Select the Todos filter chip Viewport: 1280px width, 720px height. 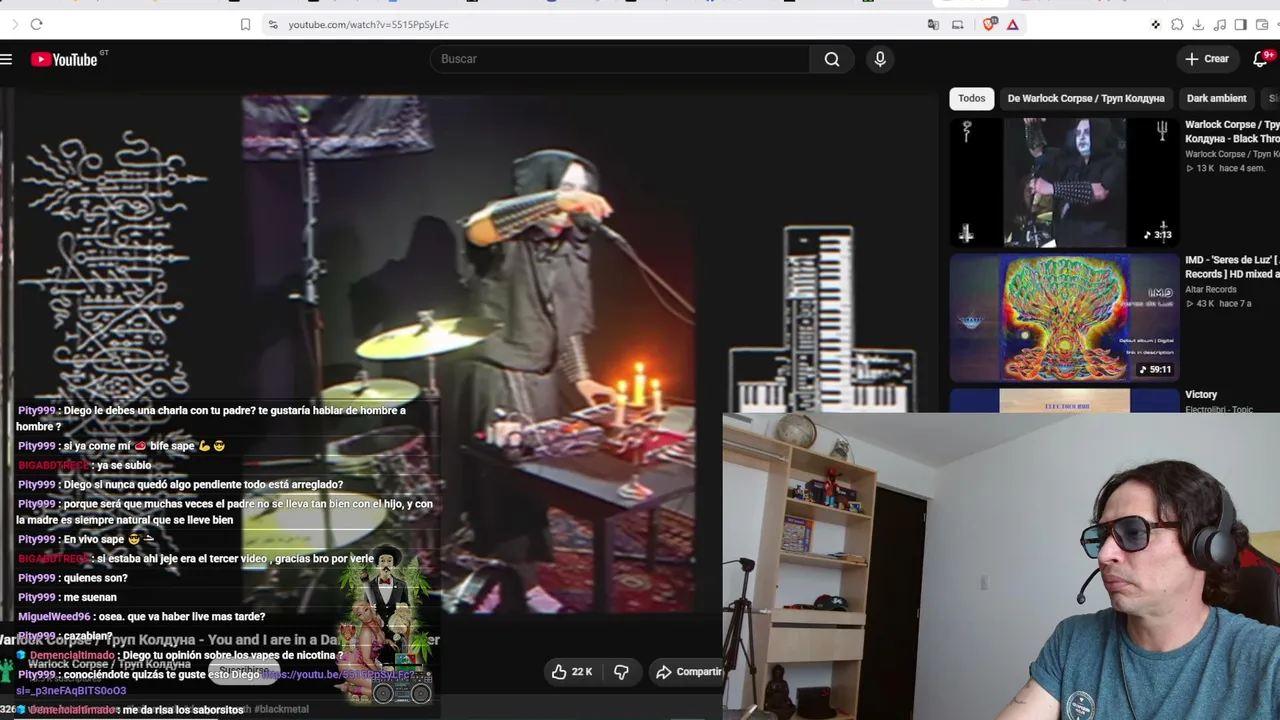point(972,98)
